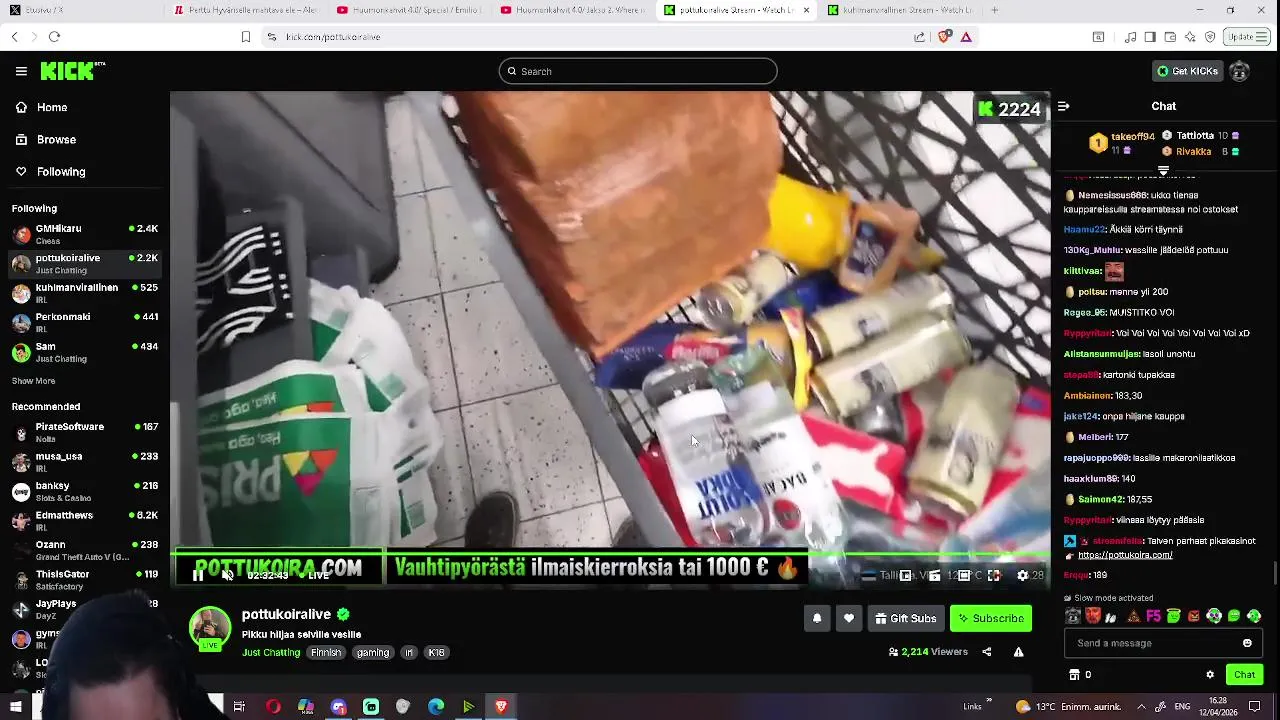Open the channel shop icon
The height and width of the screenshot is (720, 1280).
click(1074, 674)
